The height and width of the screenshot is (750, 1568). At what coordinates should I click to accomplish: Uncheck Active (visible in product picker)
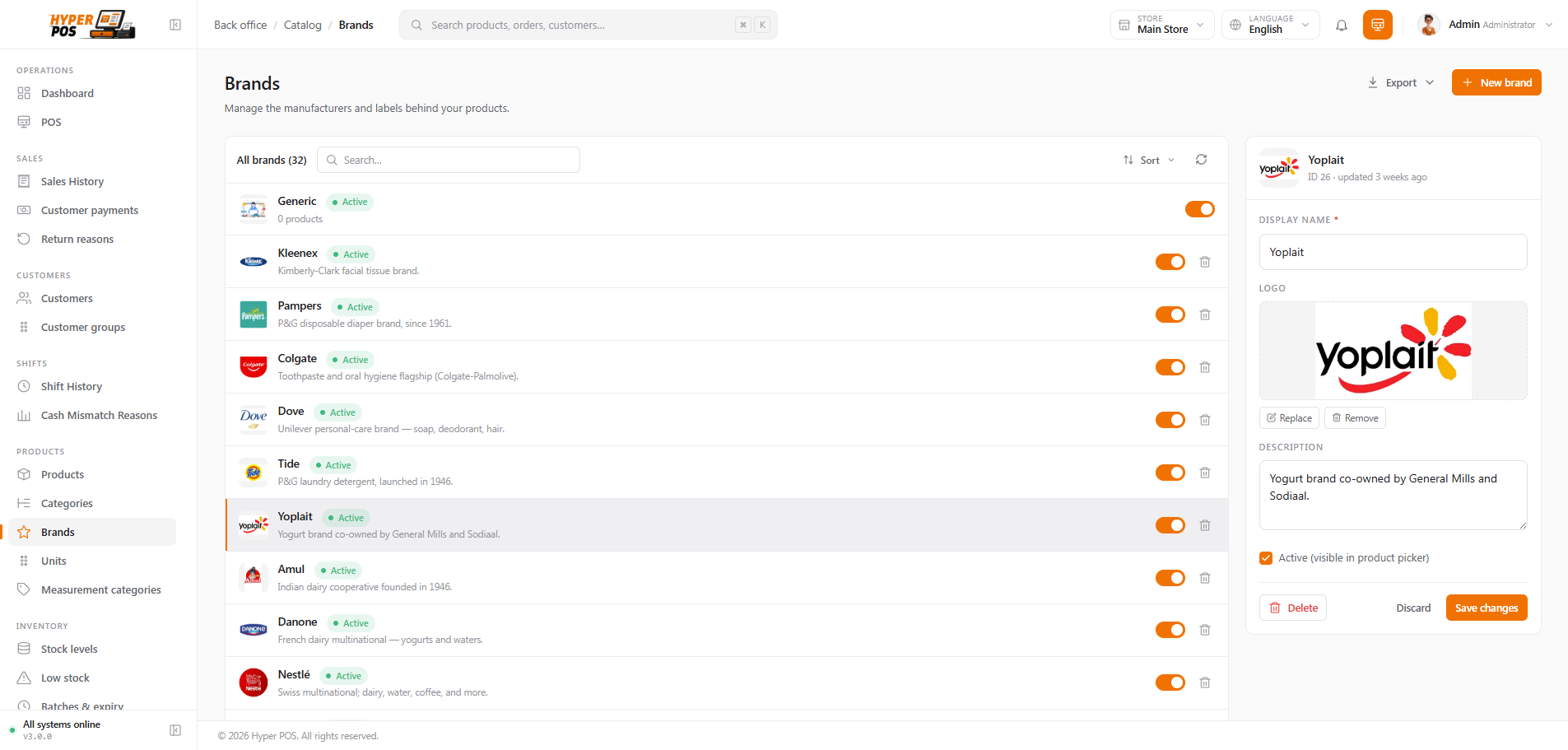pyautogui.click(x=1266, y=558)
